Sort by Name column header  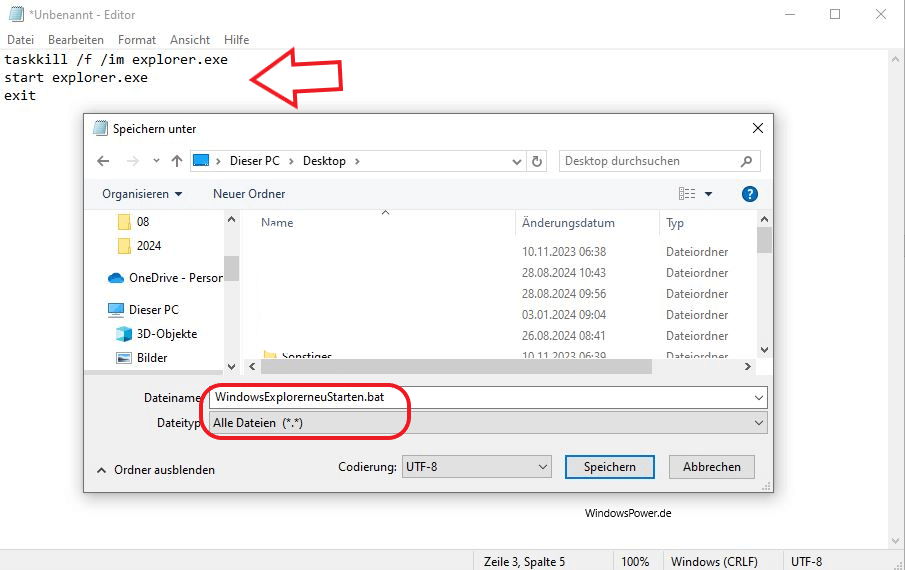pyautogui.click(x=277, y=223)
